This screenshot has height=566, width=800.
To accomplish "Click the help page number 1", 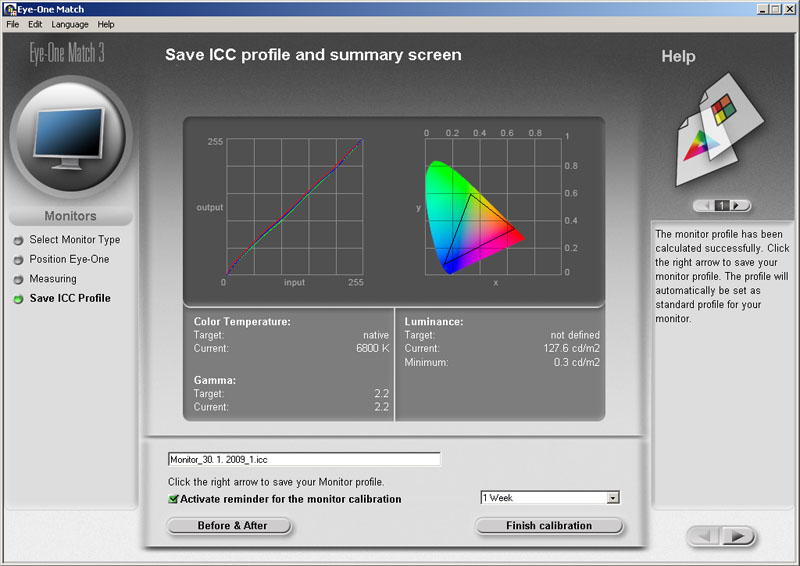I will (x=721, y=206).
